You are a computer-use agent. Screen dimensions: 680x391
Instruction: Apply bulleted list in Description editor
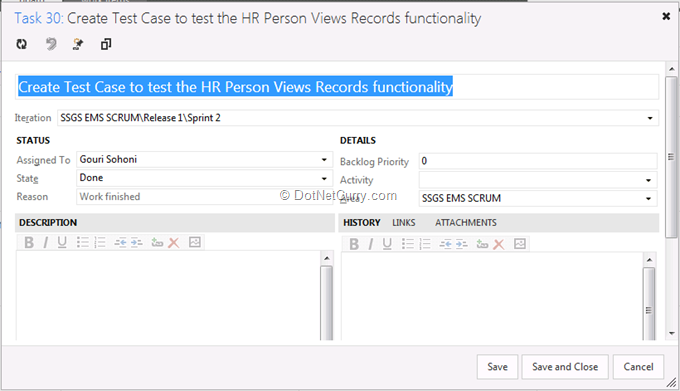[82, 242]
